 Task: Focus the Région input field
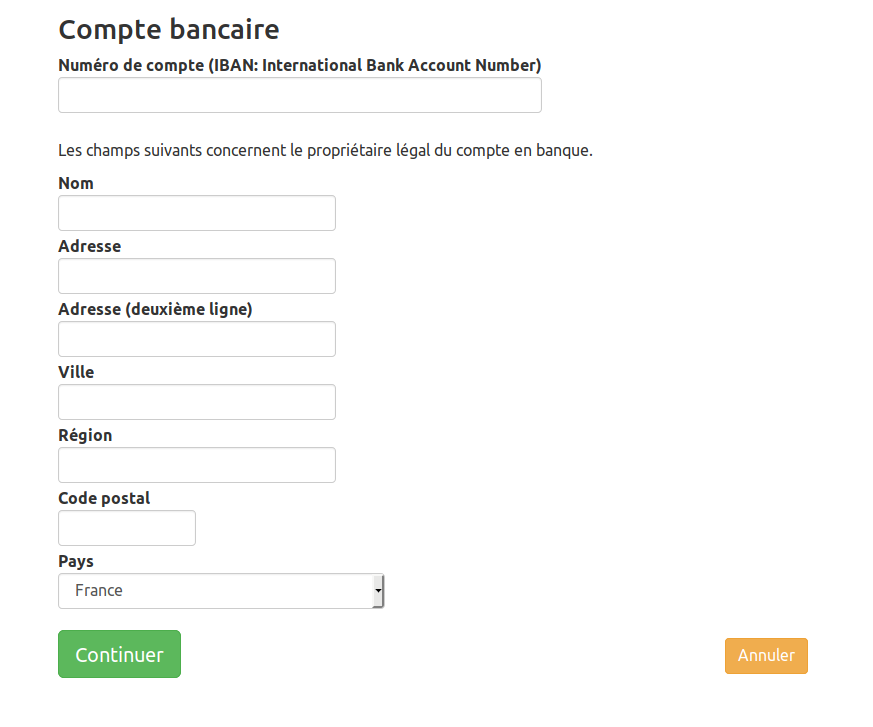pos(197,465)
